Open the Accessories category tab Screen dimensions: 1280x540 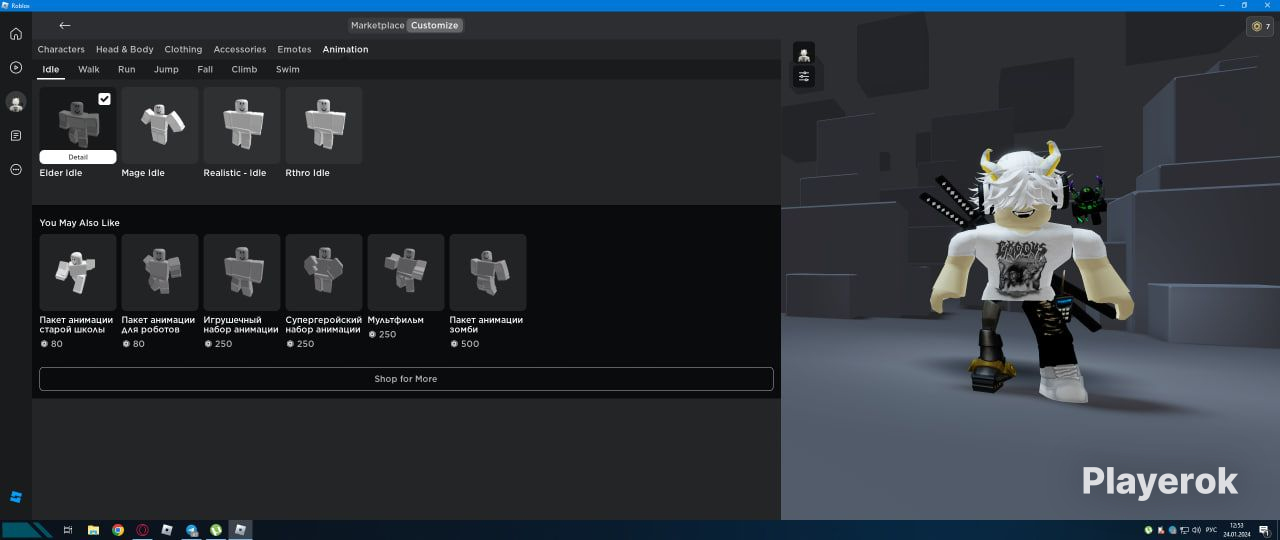pos(240,49)
